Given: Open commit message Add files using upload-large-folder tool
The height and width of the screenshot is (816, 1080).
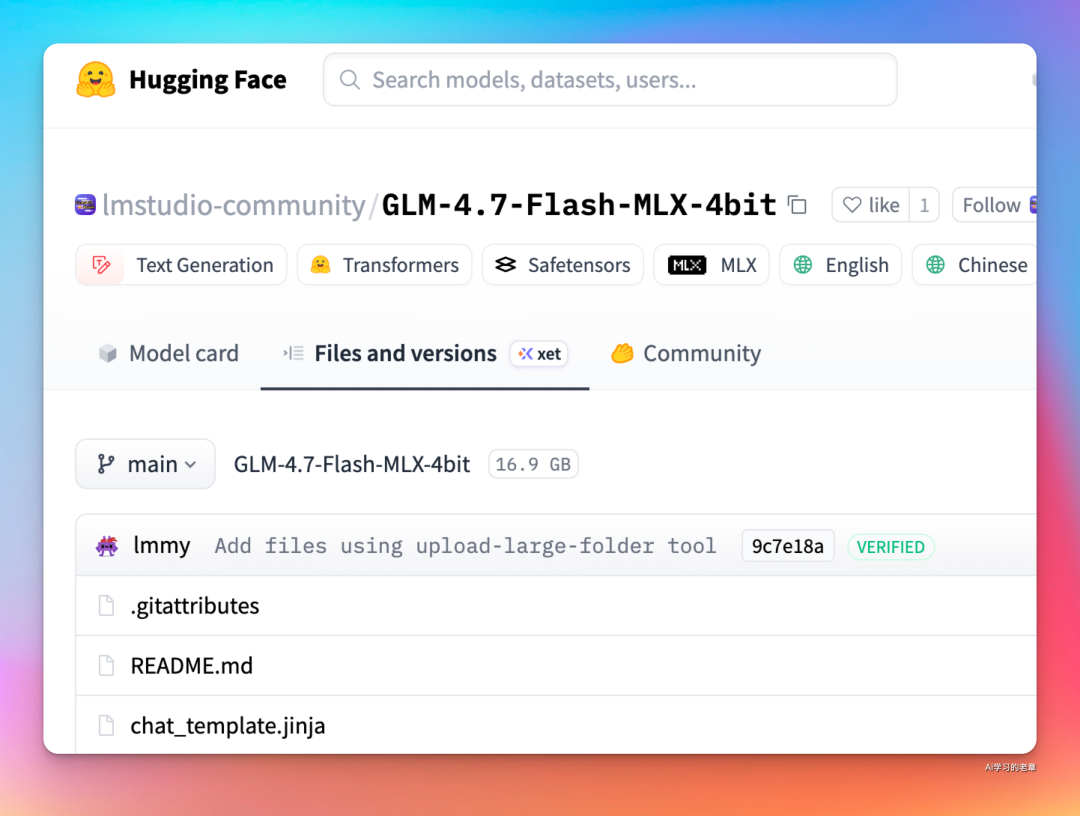Looking at the screenshot, I should click(x=466, y=547).
